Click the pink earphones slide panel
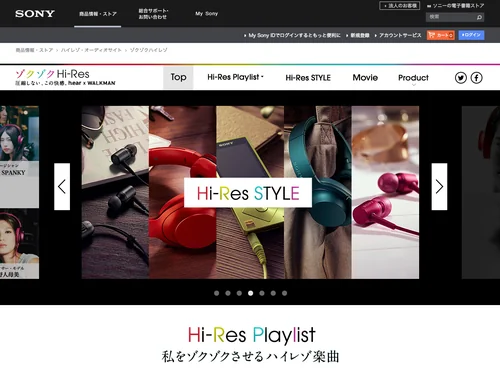The width and height of the screenshot is (500, 375). point(385,192)
